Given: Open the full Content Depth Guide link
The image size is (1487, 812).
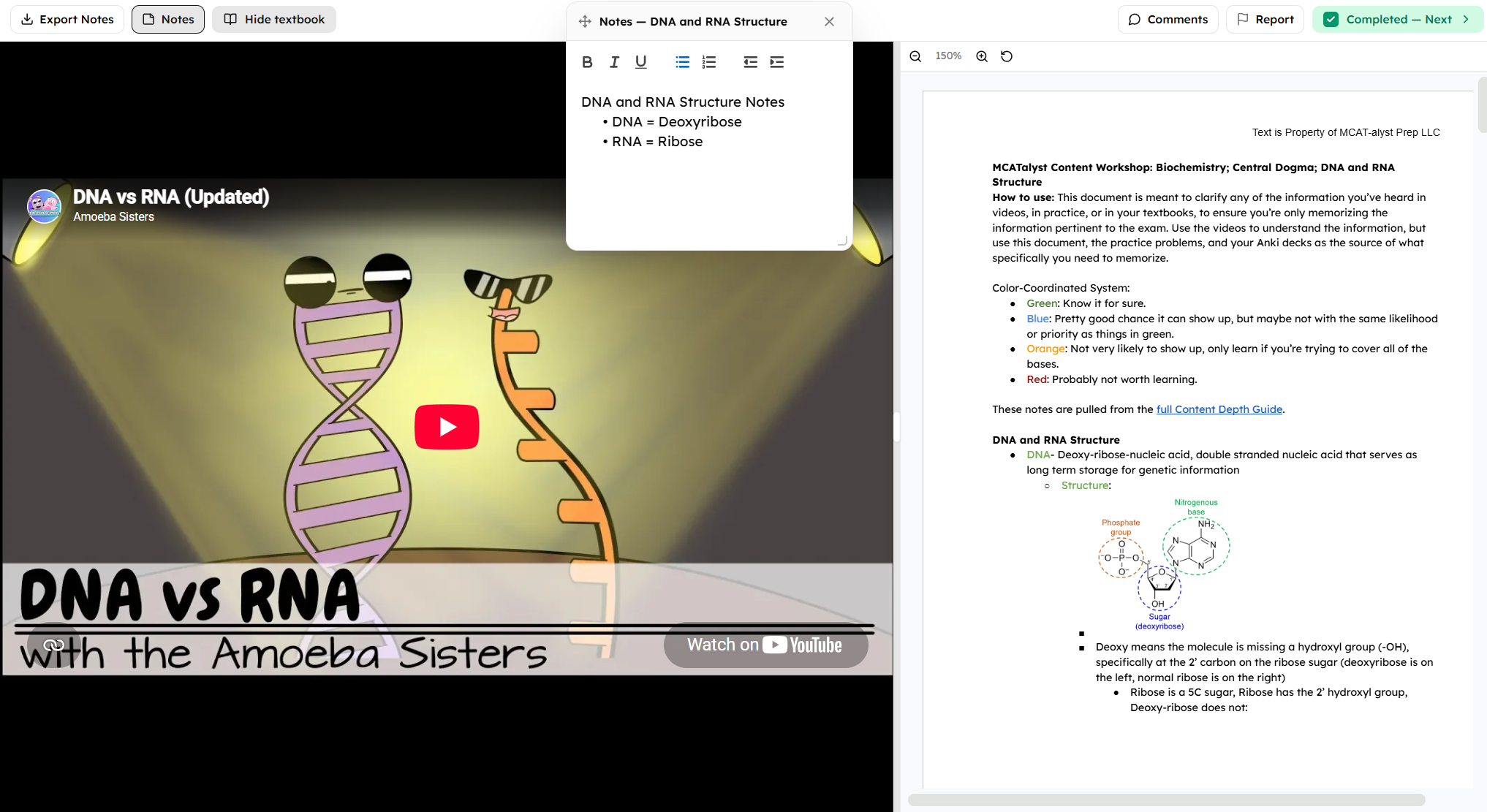Looking at the screenshot, I should point(1219,410).
